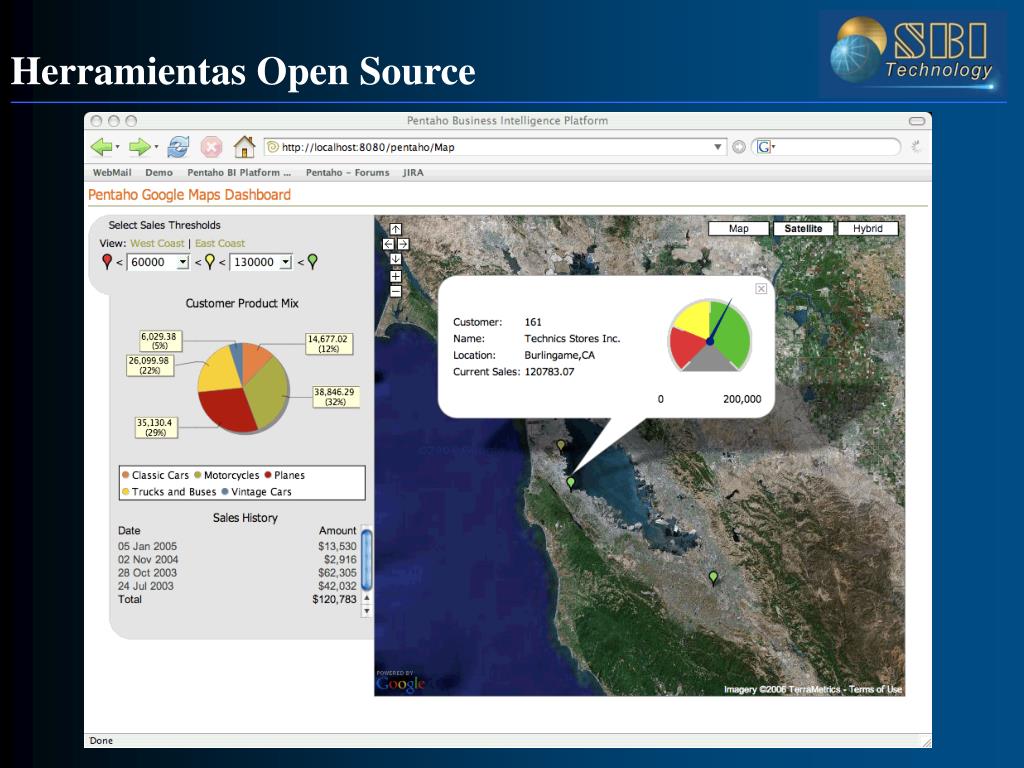
Task: Switch the map to Map view
Action: (x=739, y=229)
